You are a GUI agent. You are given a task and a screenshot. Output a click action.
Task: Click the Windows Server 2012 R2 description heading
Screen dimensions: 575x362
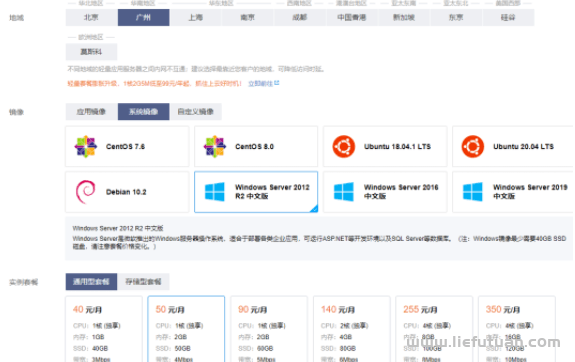pyautogui.click(x=118, y=228)
